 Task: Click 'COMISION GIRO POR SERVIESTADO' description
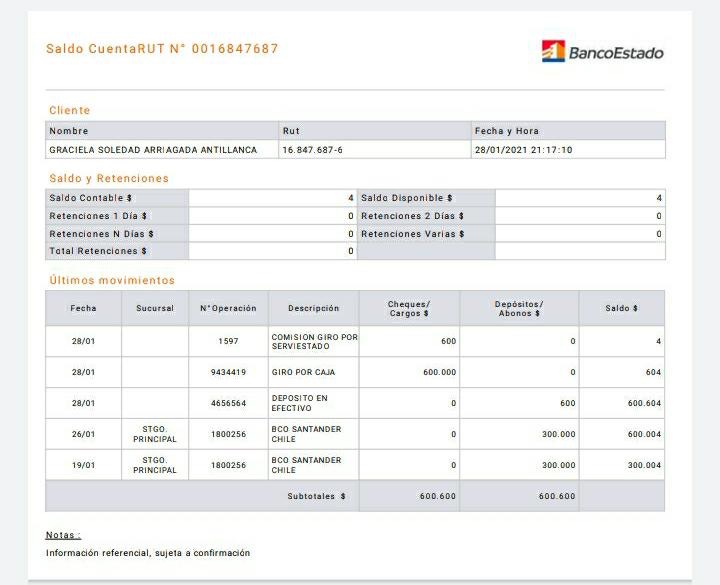coord(315,342)
